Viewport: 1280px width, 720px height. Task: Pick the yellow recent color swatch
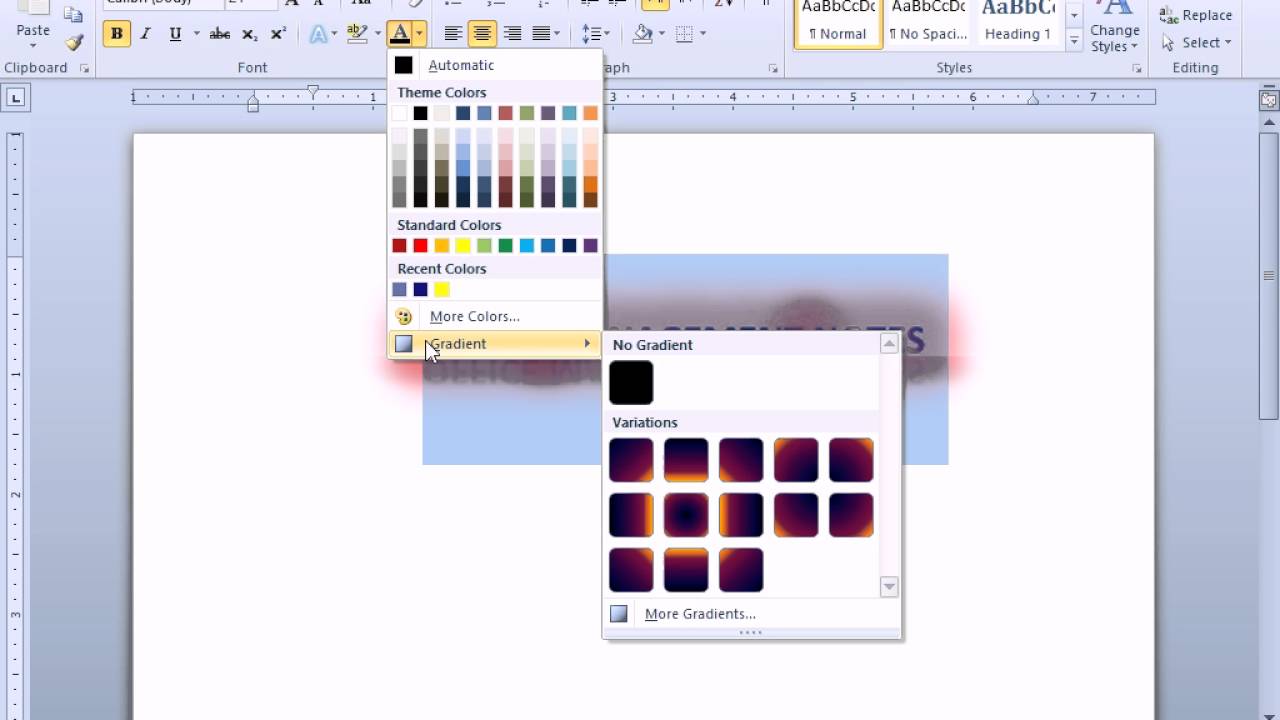[x=442, y=290]
